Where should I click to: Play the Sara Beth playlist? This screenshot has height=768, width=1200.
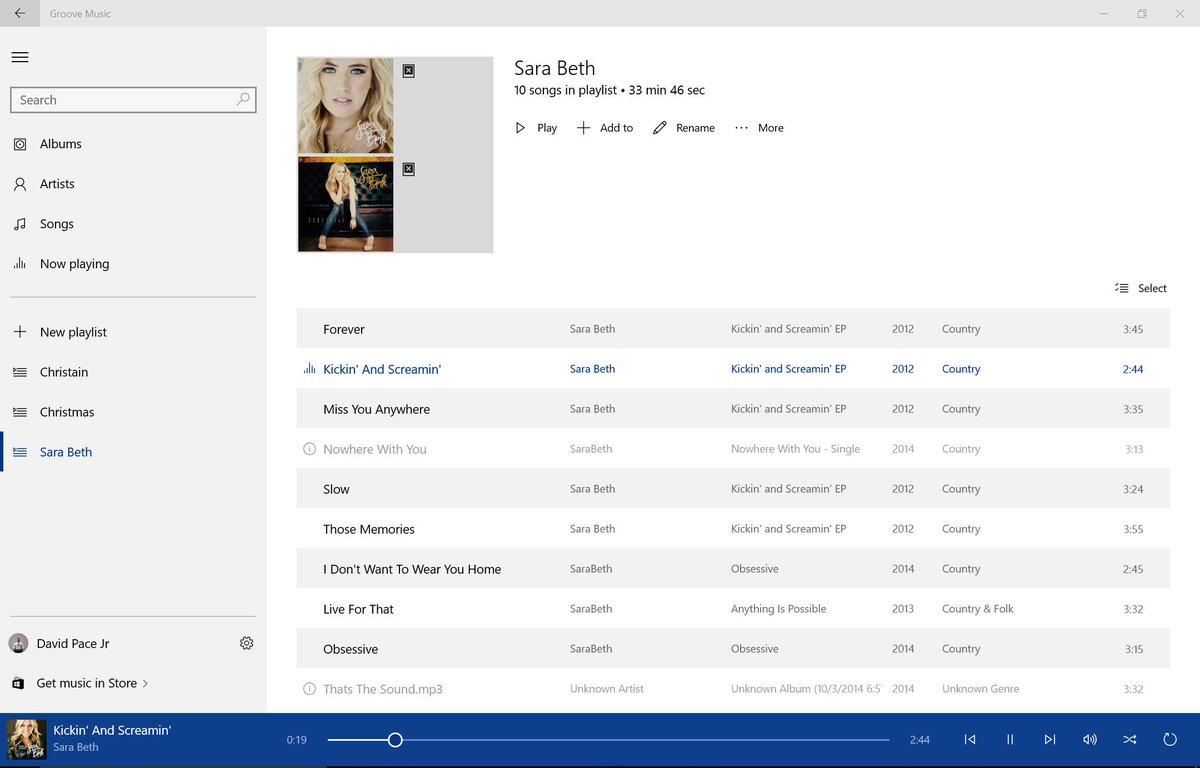click(536, 128)
